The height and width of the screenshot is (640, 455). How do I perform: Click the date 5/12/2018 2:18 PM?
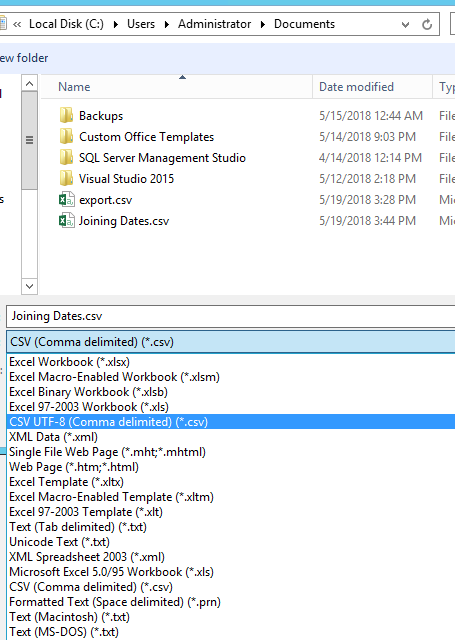coord(367,179)
